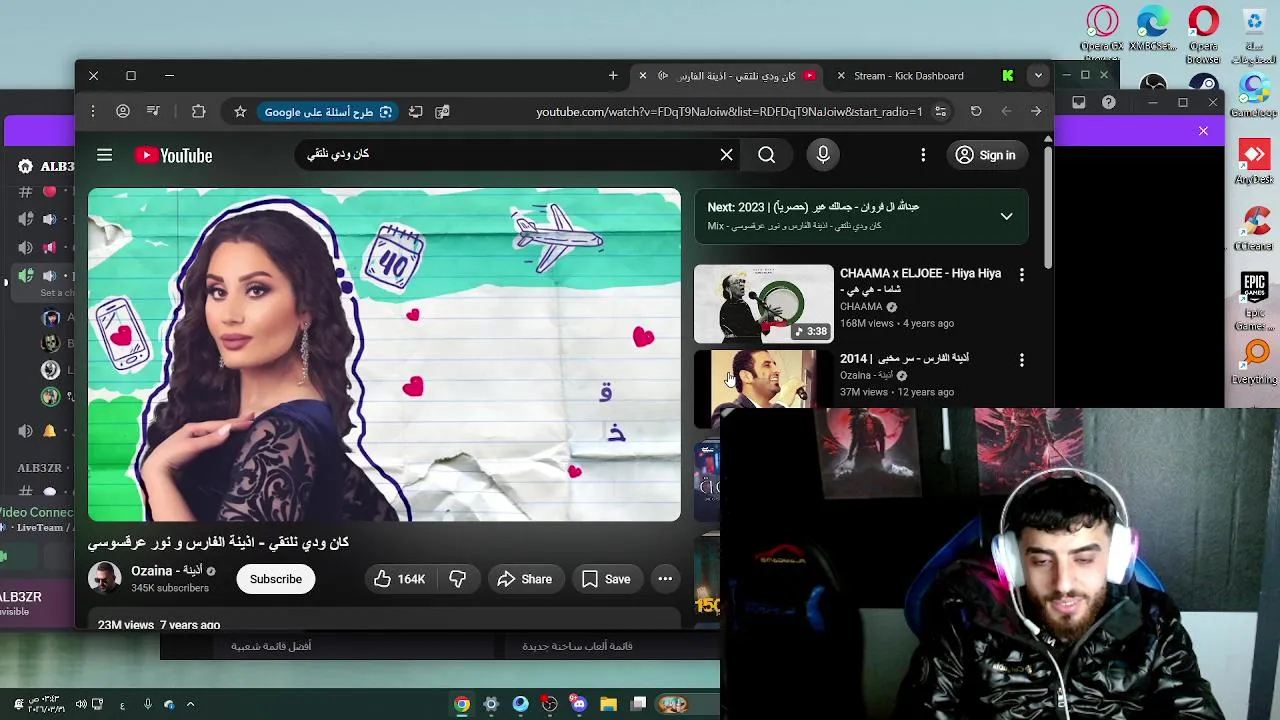Open Chrome from the taskbar
The image size is (1280, 720).
(462, 704)
